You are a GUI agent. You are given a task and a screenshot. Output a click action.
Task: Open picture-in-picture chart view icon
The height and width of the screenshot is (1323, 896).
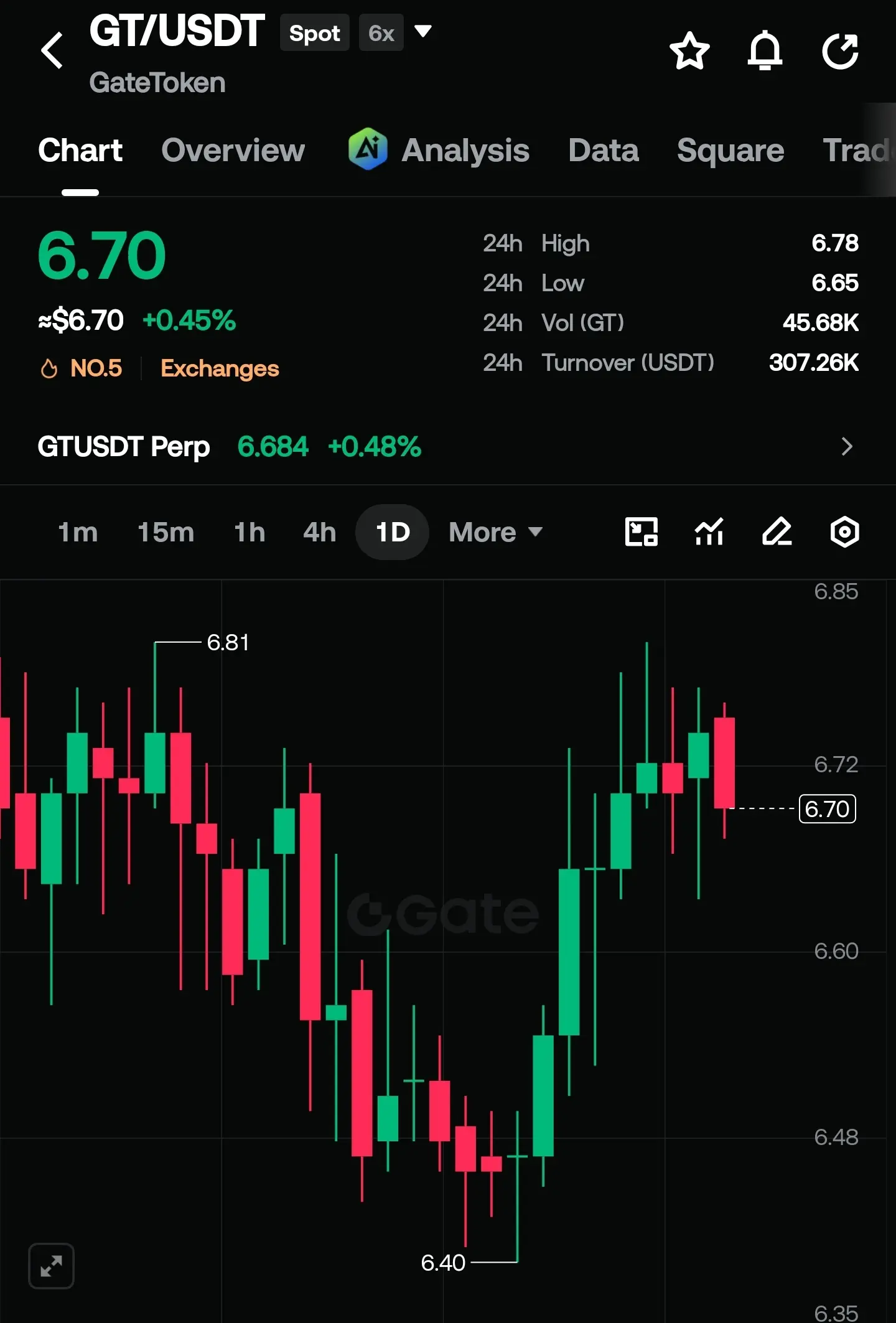[x=641, y=532]
